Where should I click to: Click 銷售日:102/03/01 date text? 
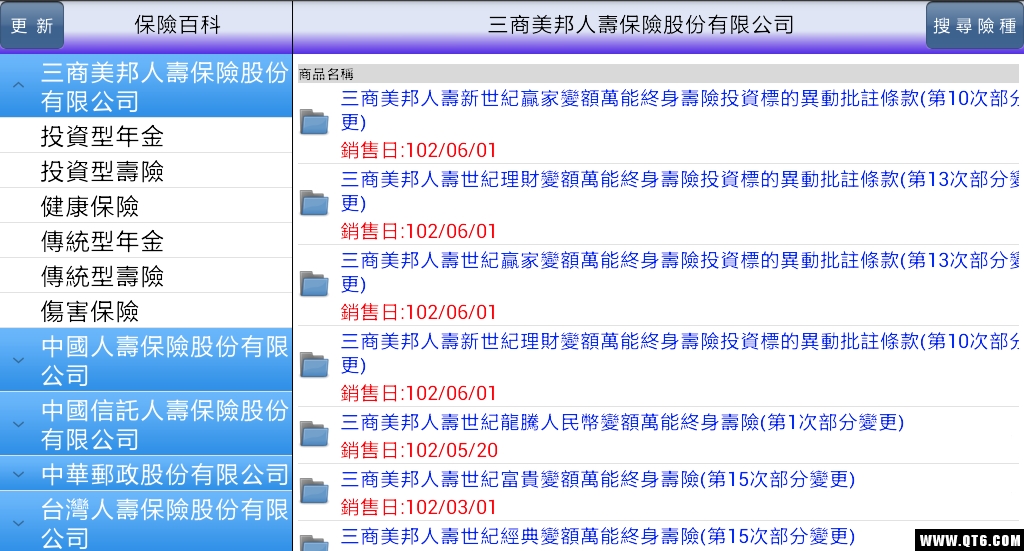pyautogui.click(x=419, y=507)
